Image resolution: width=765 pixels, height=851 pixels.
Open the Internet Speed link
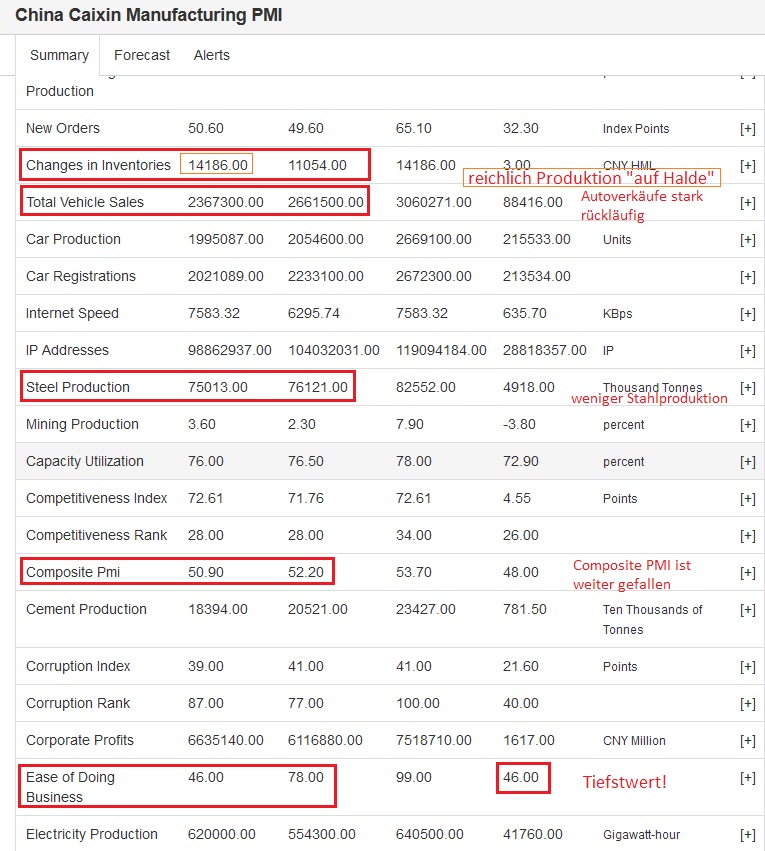point(72,313)
